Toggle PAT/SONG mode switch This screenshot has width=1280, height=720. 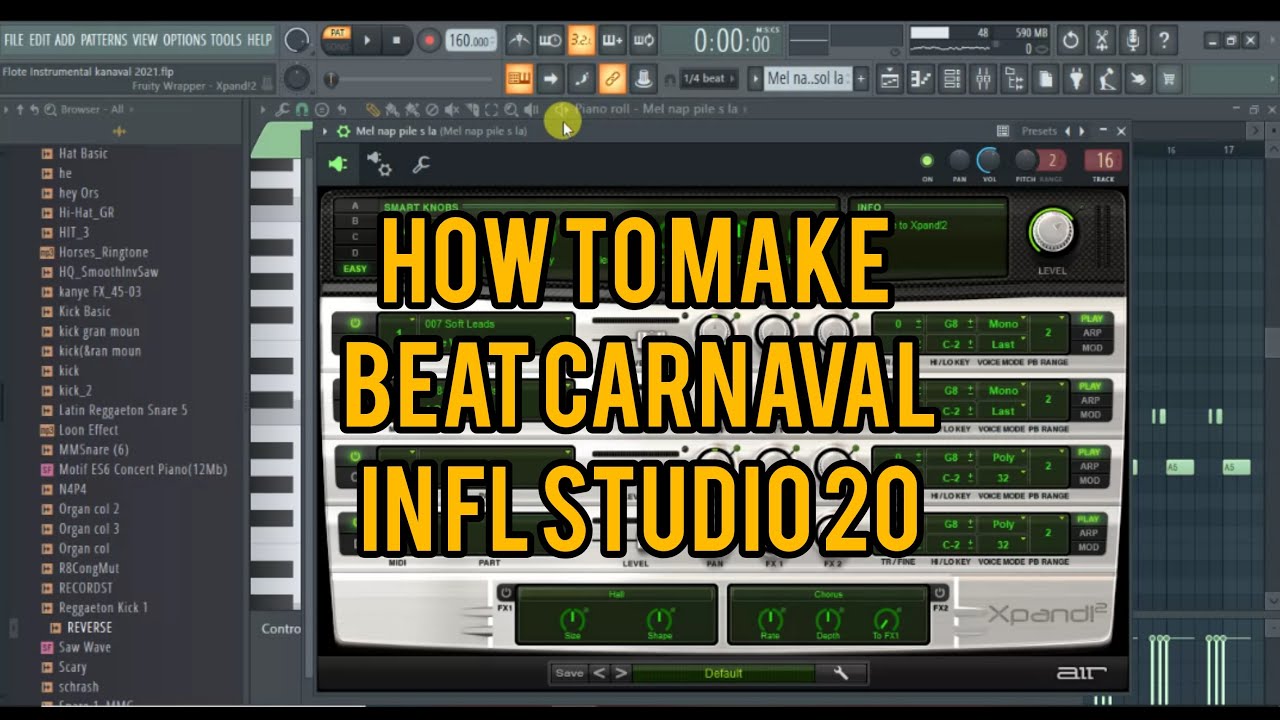[336, 40]
